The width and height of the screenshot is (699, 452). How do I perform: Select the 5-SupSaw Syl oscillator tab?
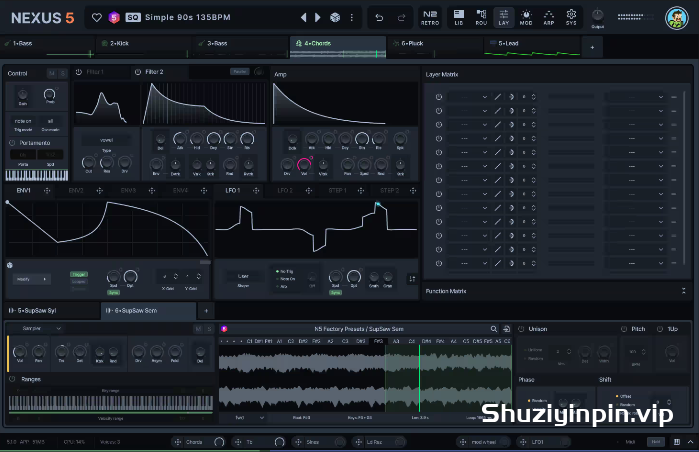53,311
